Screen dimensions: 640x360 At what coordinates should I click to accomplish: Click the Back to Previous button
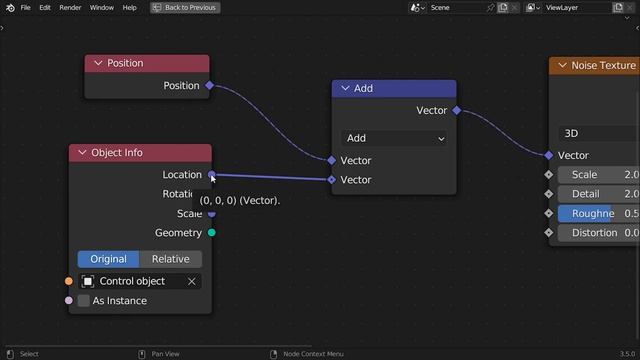[x=185, y=8]
